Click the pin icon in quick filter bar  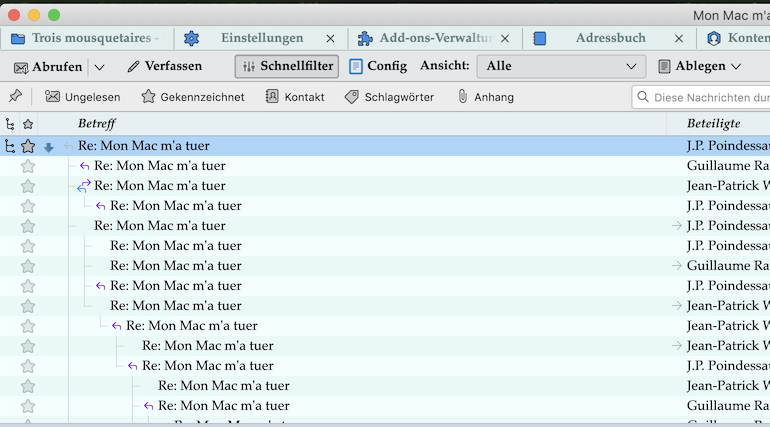coord(14,97)
